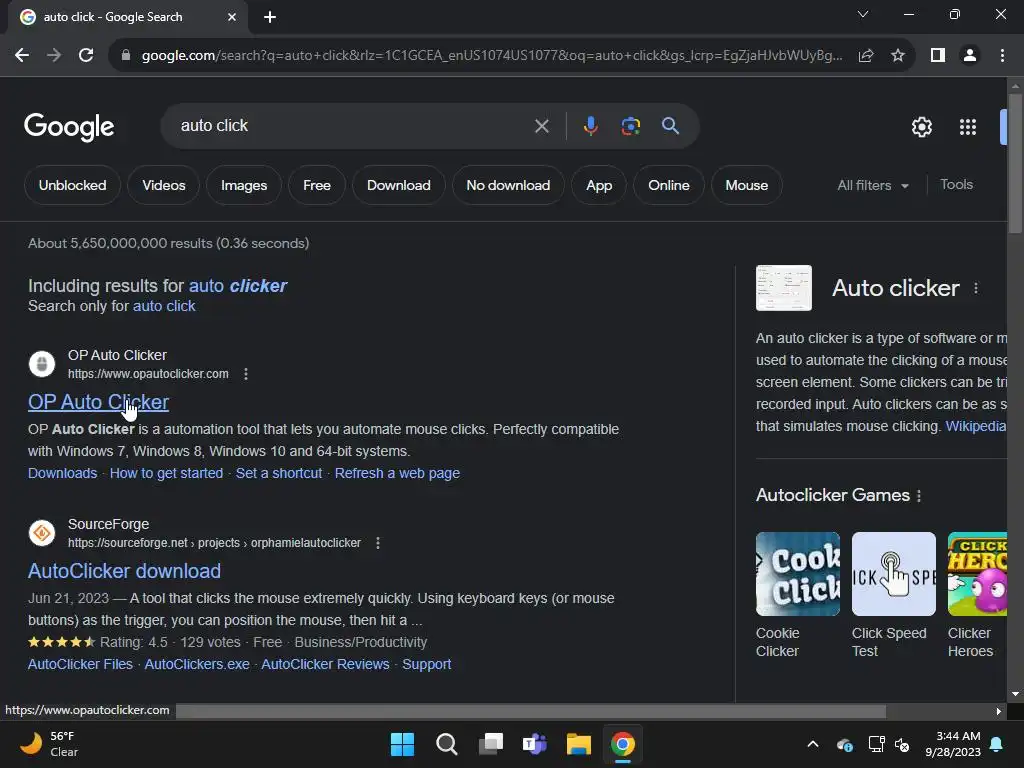The width and height of the screenshot is (1024, 768).
Task: Click the muted volume tray icon
Action: pos(903,744)
